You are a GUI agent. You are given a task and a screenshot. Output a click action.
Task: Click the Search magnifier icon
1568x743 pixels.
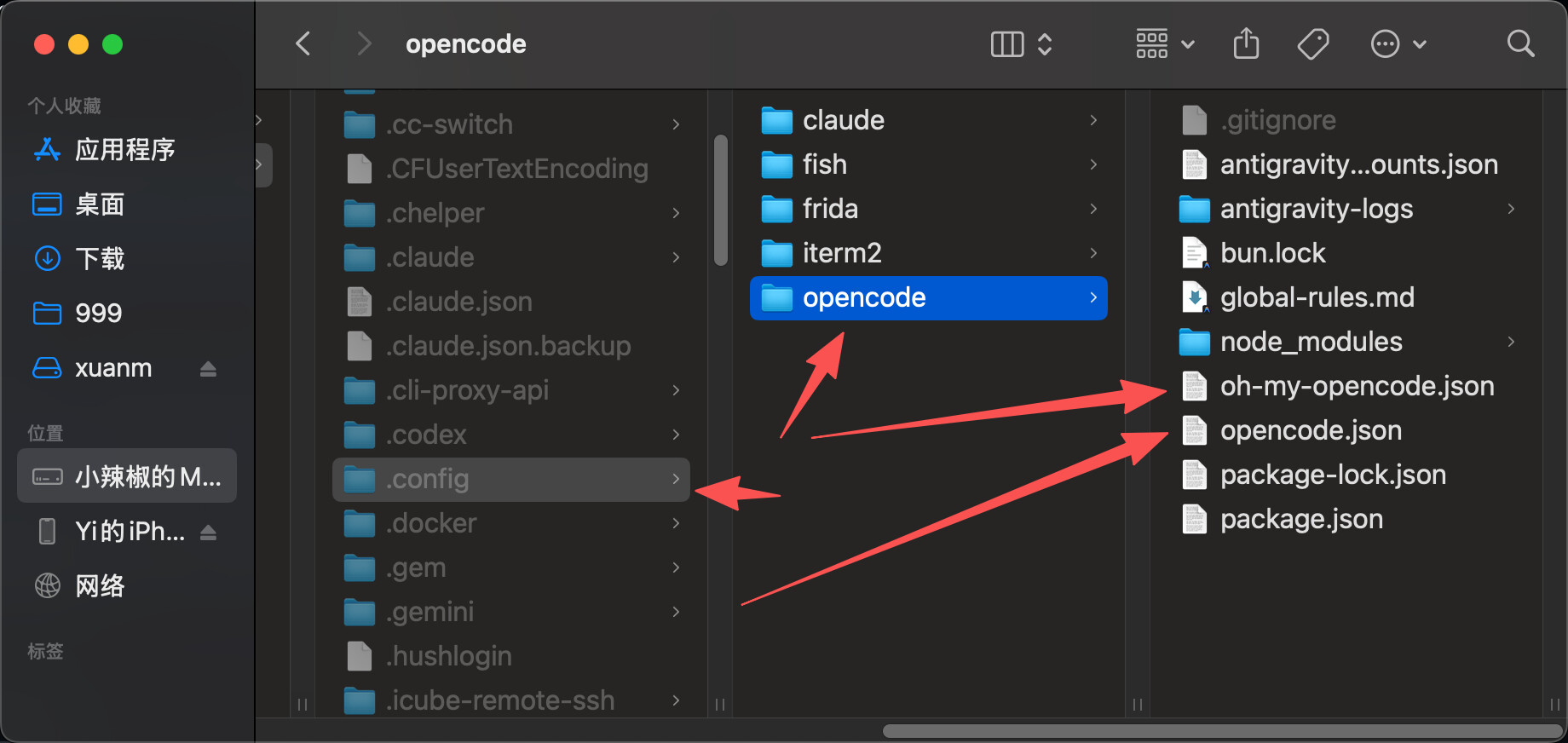1520,43
